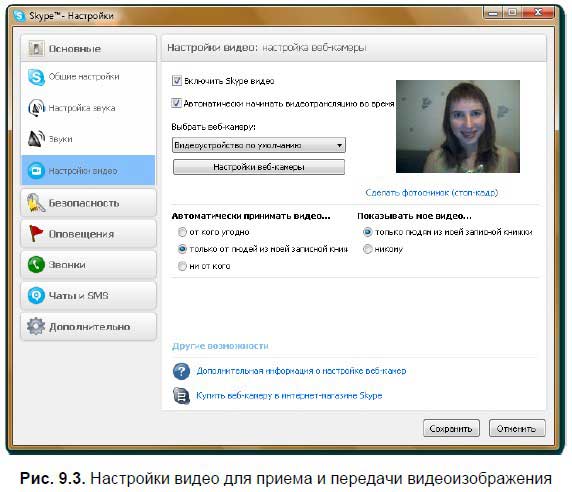Toggle the Включить Skype видео checkbox
Image resolution: width=572 pixels, height=492 pixels.
pyautogui.click(x=177, y=81)
